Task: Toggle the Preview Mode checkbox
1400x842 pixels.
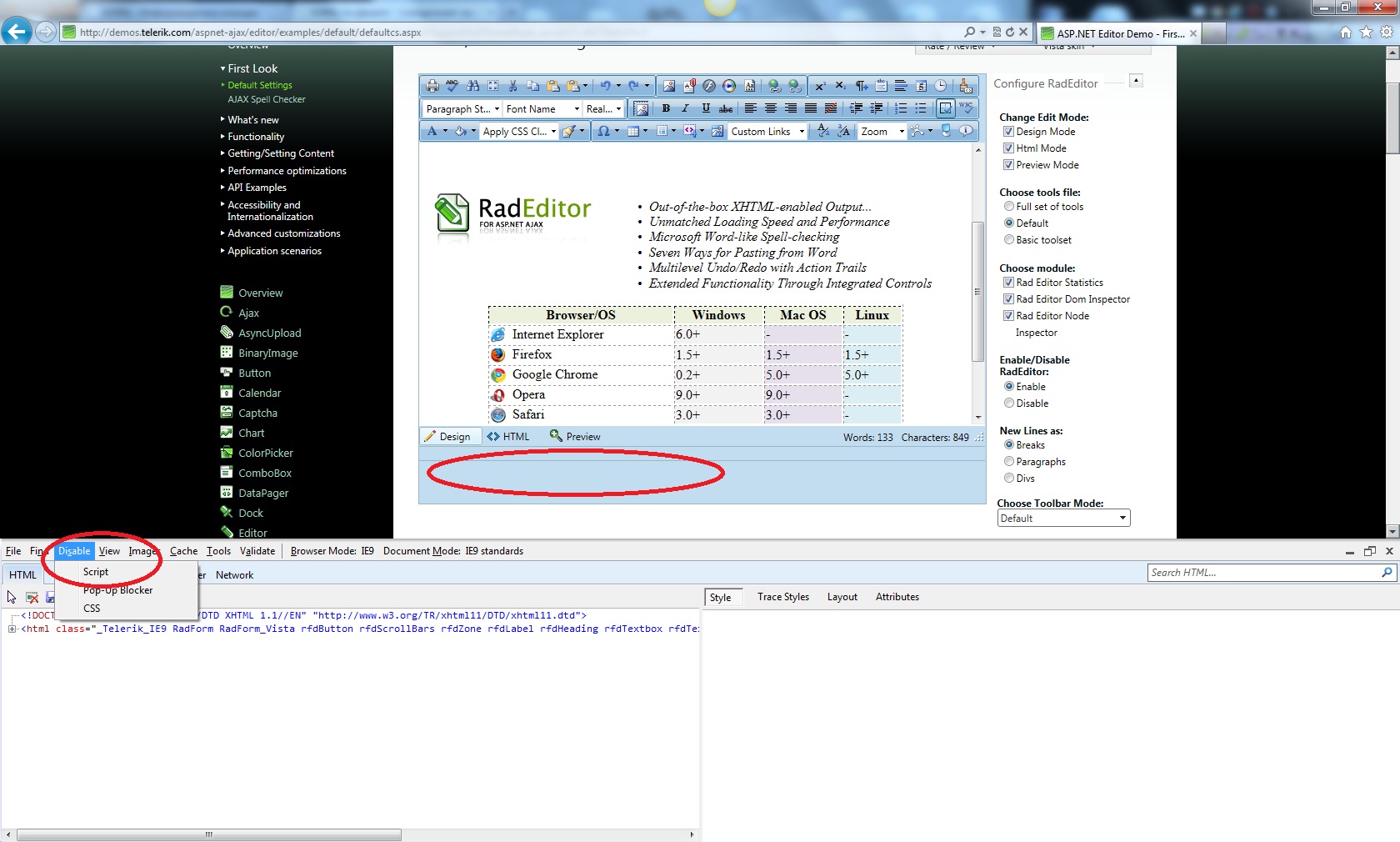Action: pos(1008,165)
